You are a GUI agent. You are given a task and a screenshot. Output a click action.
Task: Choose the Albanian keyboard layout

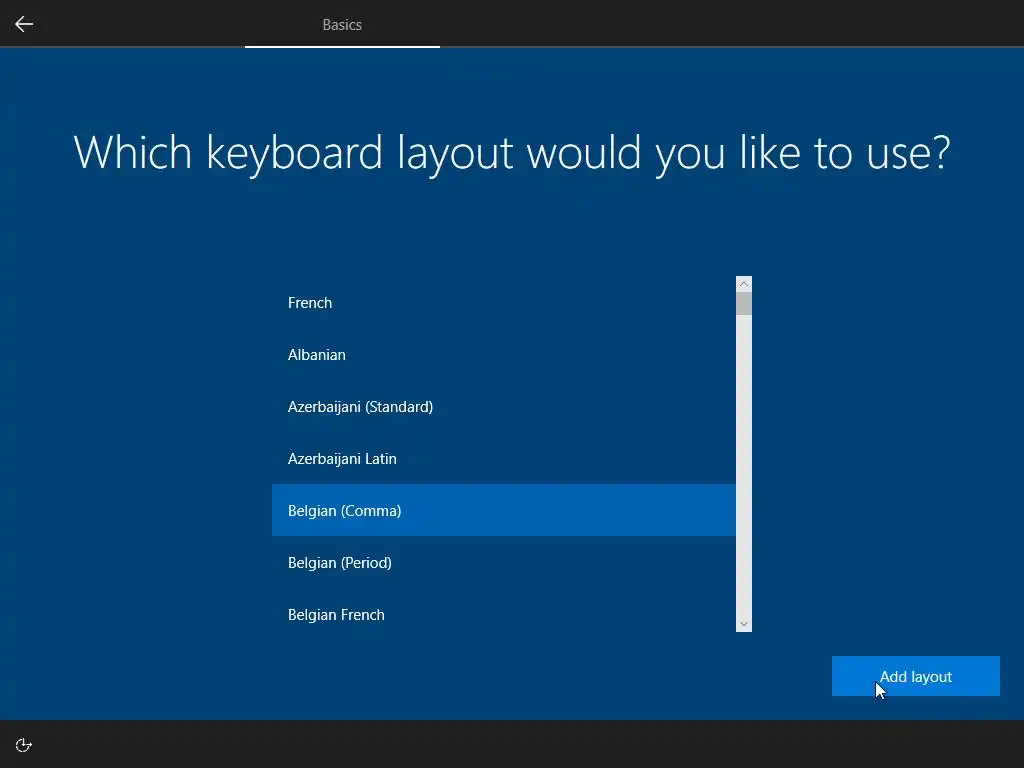pos(504,355)
